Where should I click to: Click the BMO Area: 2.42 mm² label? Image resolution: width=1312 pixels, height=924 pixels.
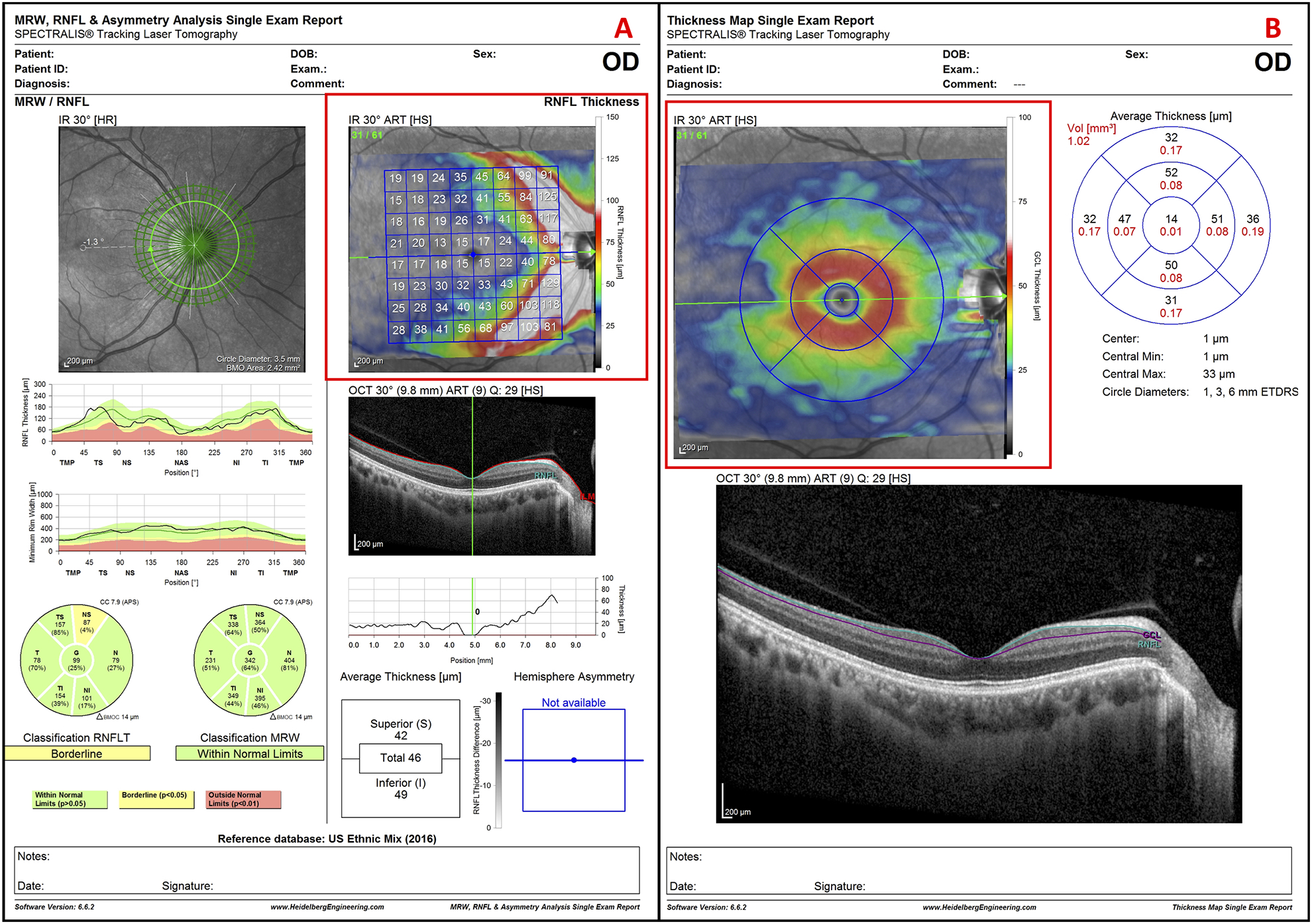[263, 368]
